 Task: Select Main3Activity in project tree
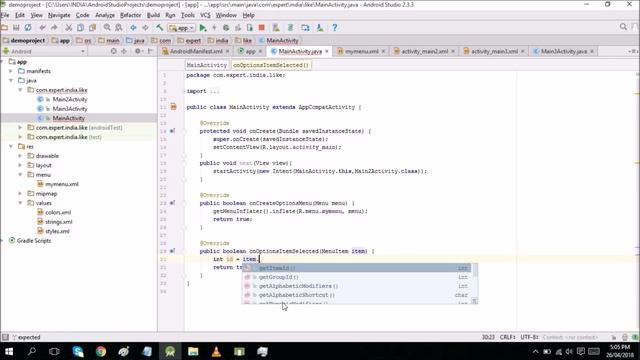[x=70, y=109]
